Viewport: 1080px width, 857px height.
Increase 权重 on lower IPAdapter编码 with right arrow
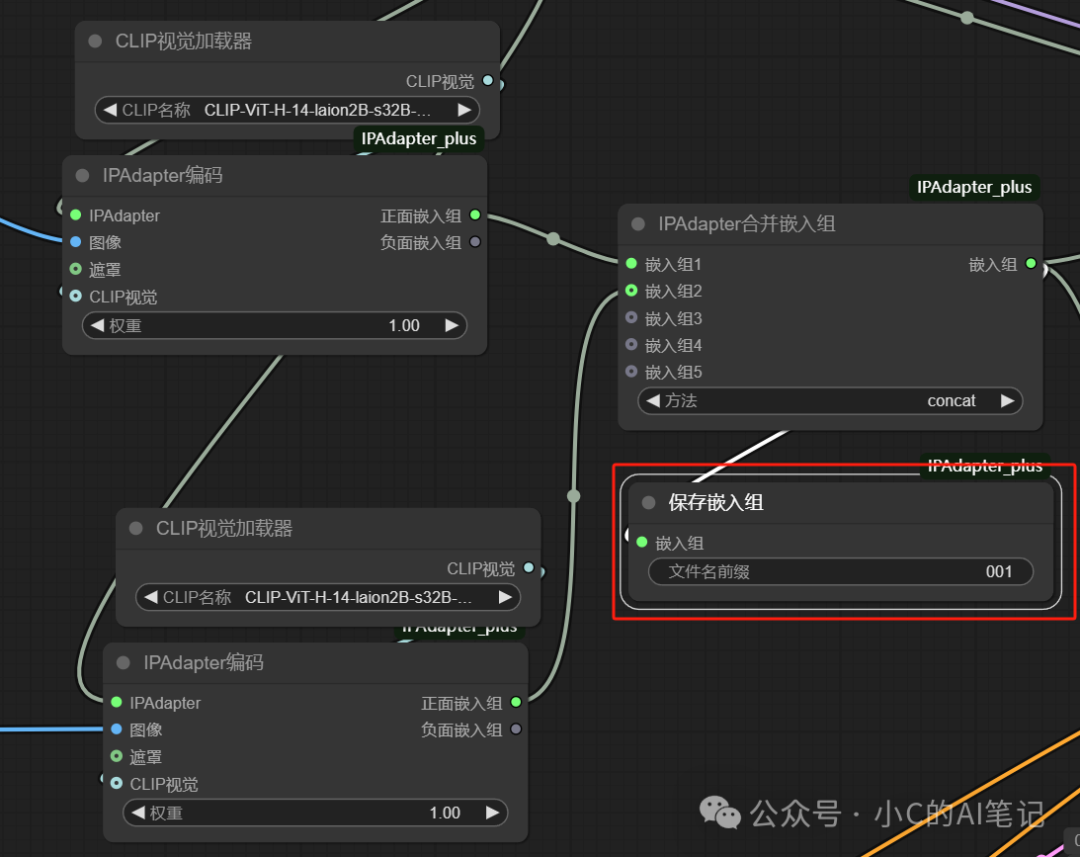tap(492, 812)
